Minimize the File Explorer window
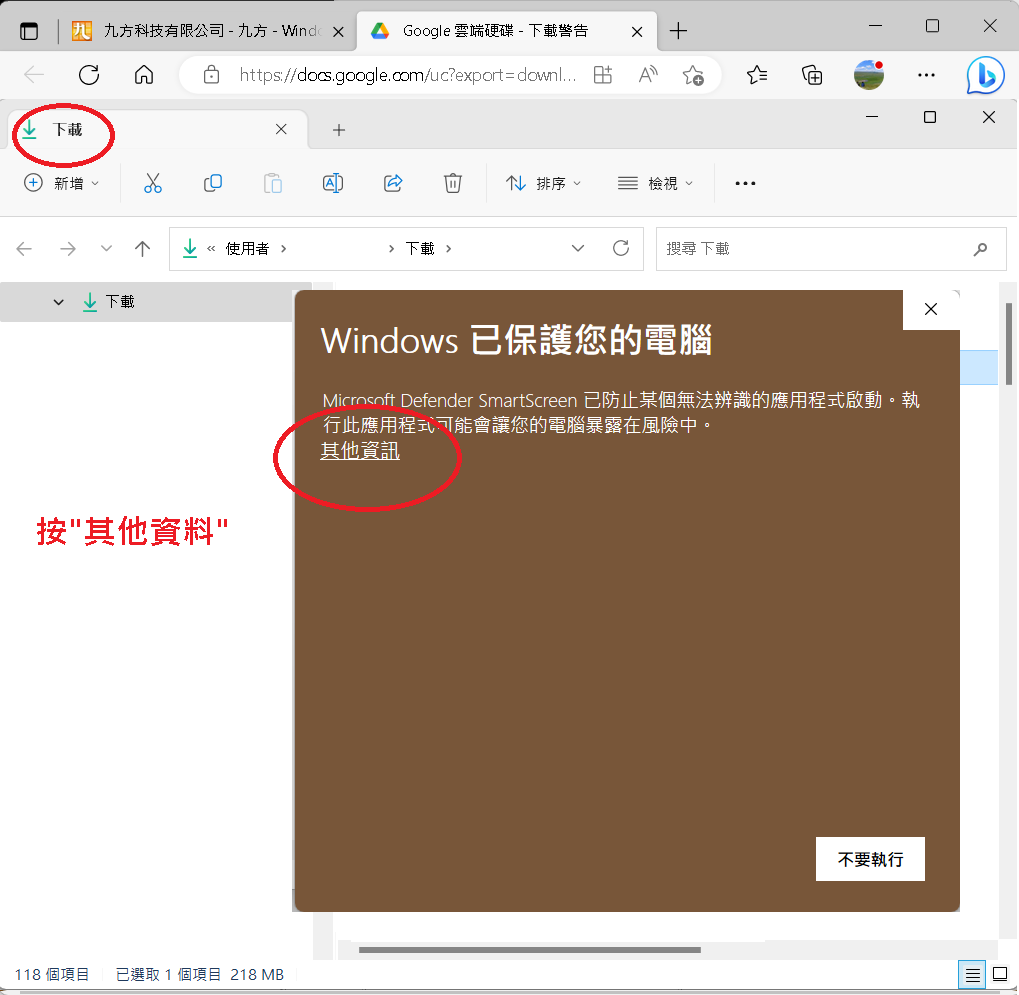 [x=872, y=117]
